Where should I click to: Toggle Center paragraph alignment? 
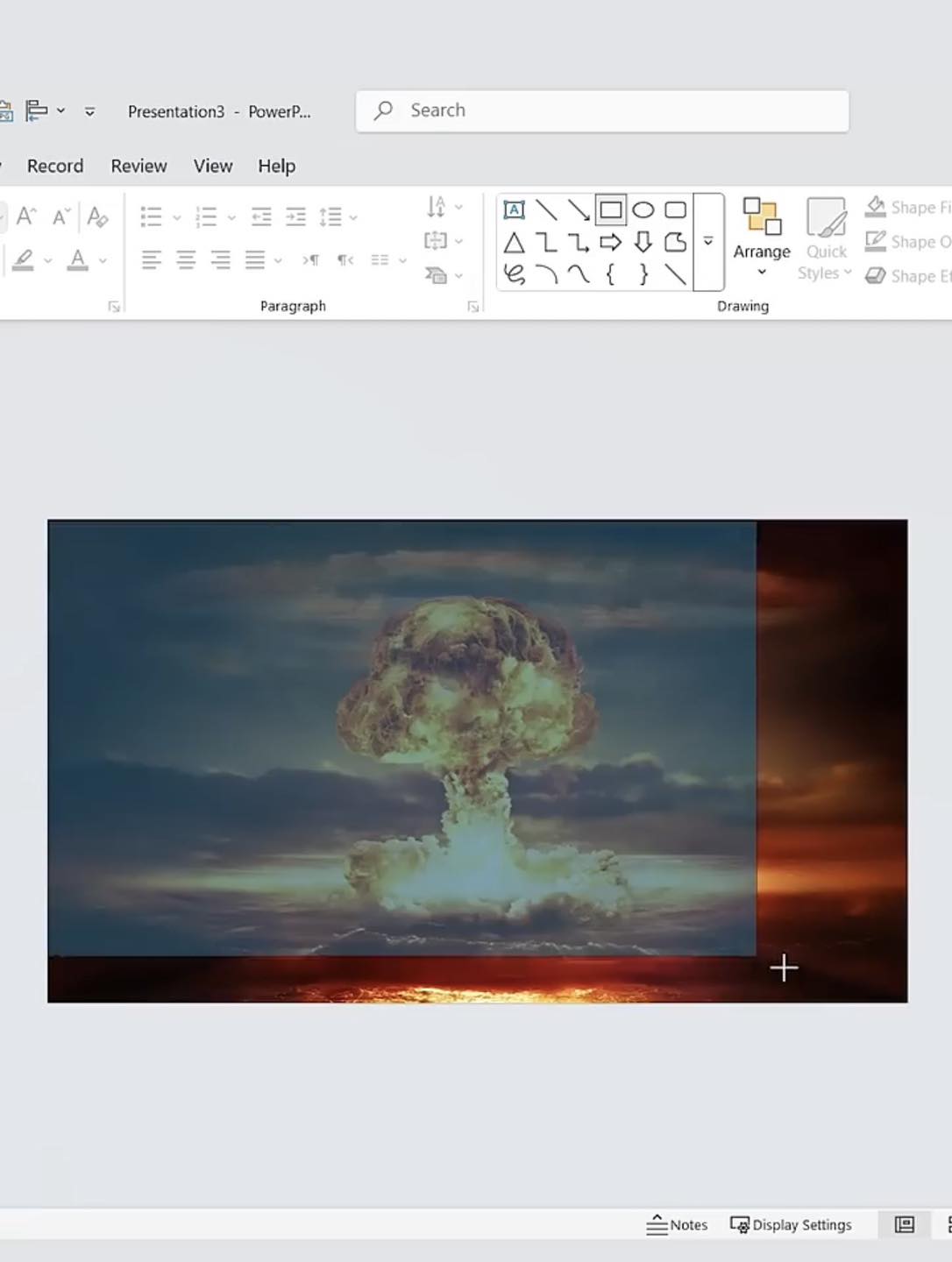pos(186,259)
